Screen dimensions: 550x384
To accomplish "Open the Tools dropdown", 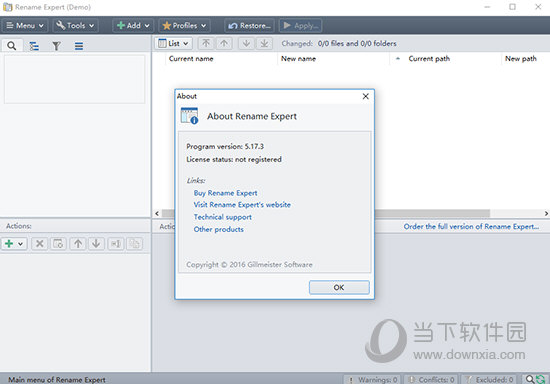I will click(75, 26).
